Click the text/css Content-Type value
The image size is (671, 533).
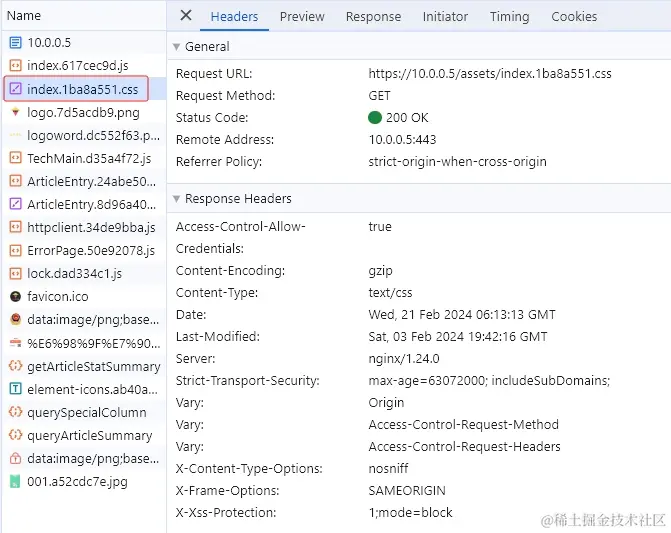coord(390,293)
